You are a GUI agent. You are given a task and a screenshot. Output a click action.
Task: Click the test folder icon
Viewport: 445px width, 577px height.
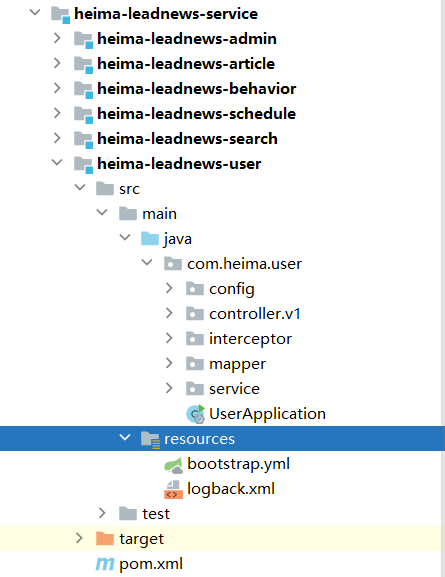128,514
